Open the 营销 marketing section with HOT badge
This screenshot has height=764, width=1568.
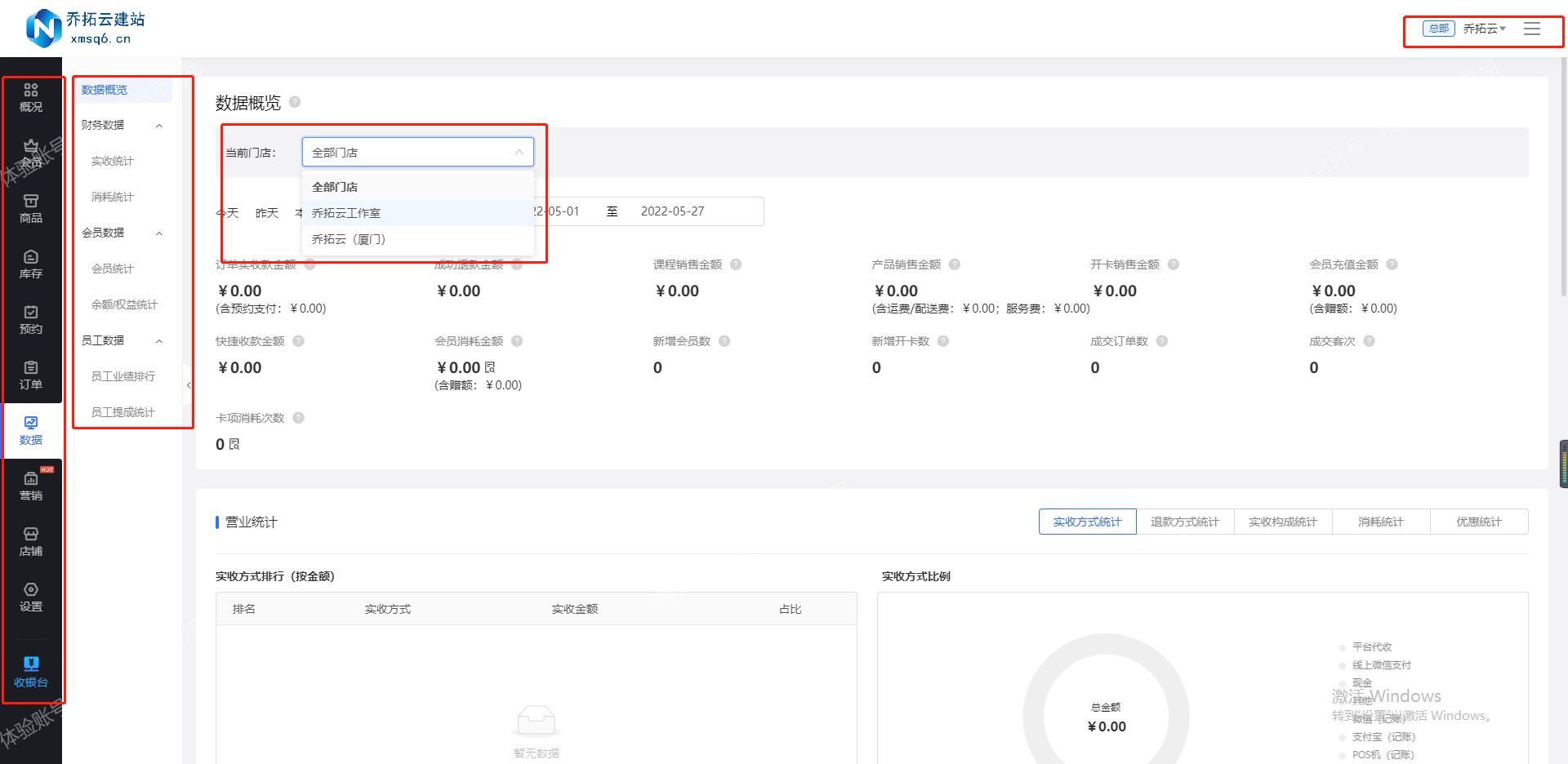coord(31,486)
